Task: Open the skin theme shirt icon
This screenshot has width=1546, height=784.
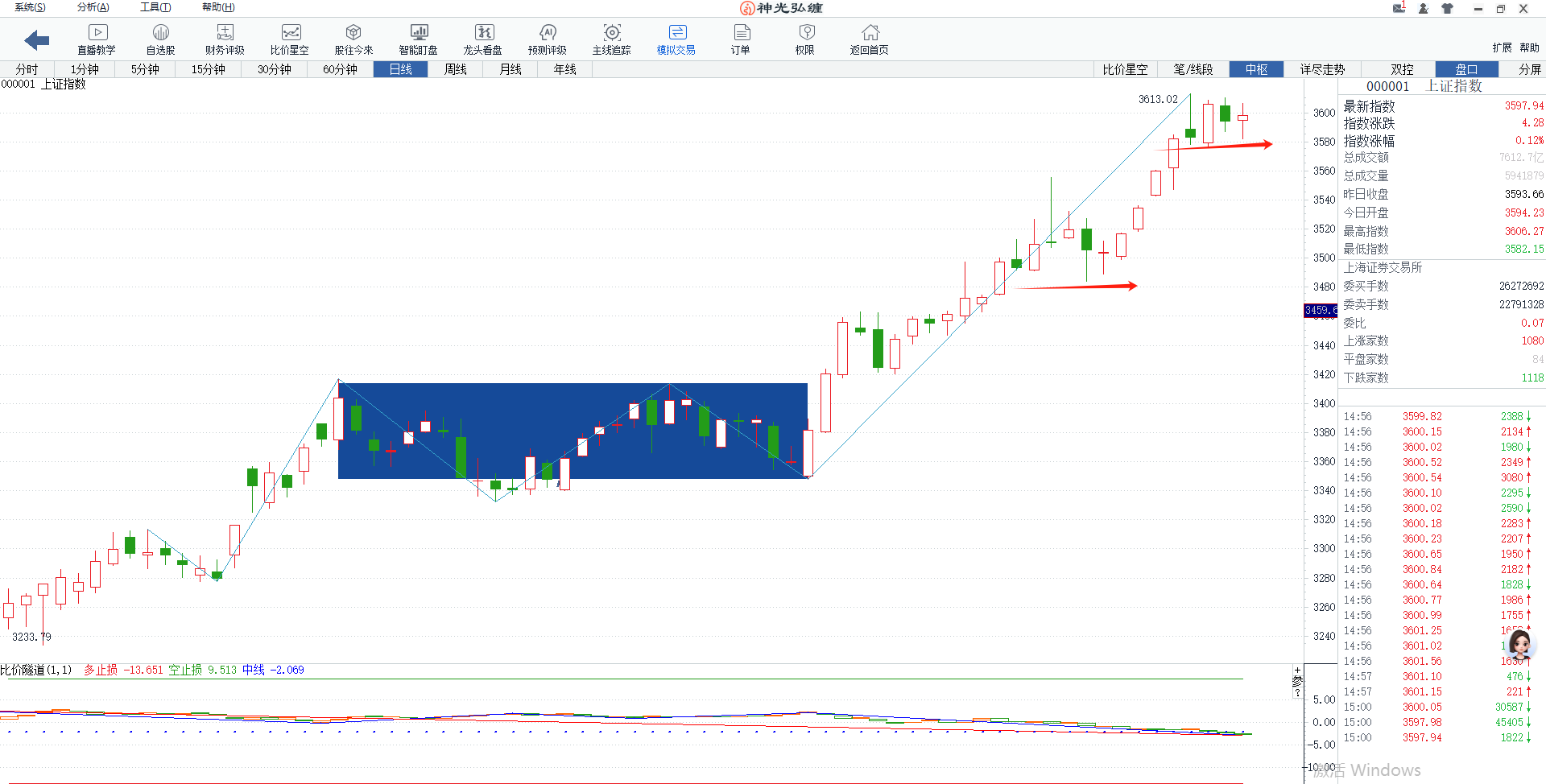Action: (1447, 8)
